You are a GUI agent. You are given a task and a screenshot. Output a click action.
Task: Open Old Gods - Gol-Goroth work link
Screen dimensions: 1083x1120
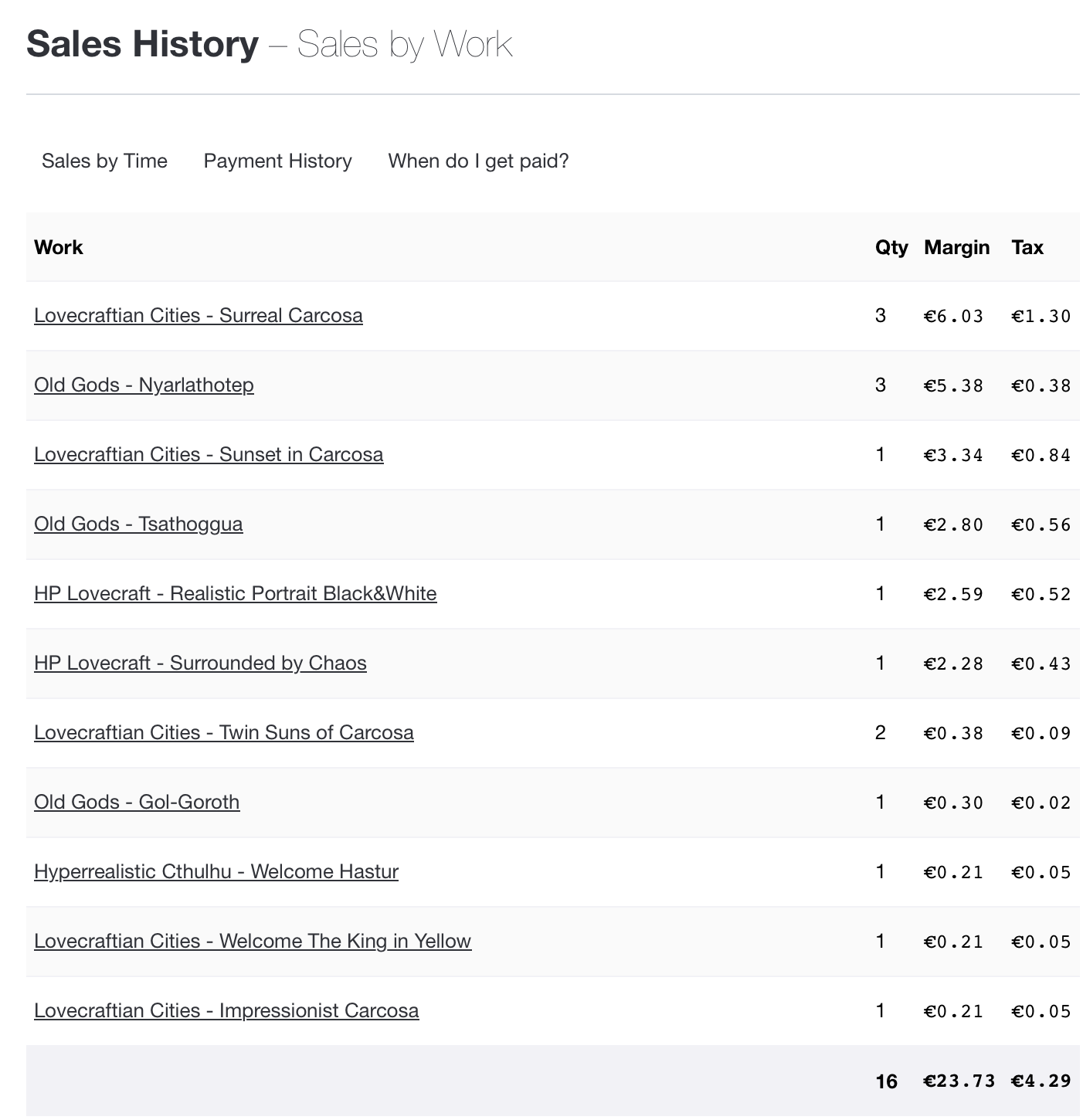pos(137,802)
